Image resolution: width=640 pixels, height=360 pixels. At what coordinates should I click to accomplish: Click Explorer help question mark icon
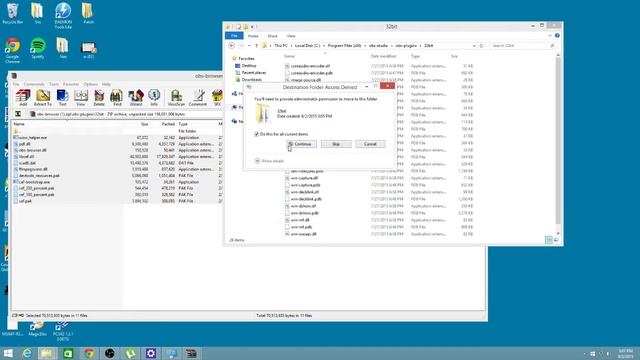(557, 36)
